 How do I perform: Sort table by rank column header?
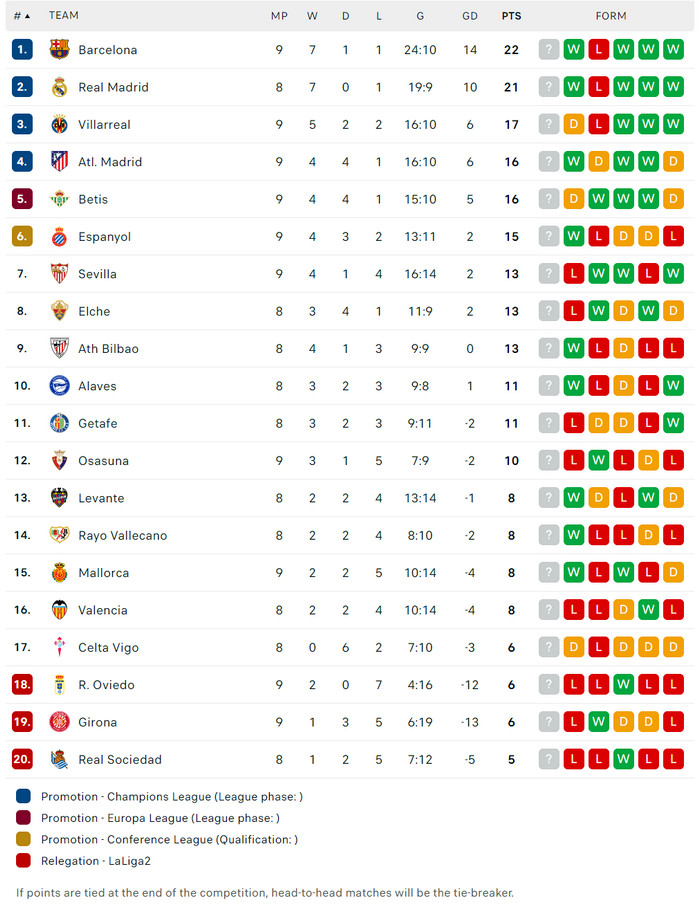(22, 16)
